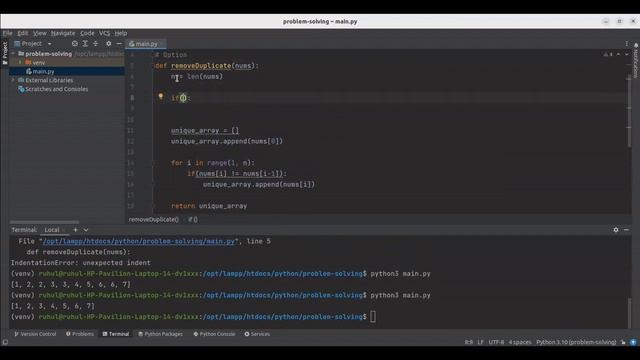This screenshot has width=640, height=360.
Task: Open the Python Packages tool window
Action: [x=160, y=334]
